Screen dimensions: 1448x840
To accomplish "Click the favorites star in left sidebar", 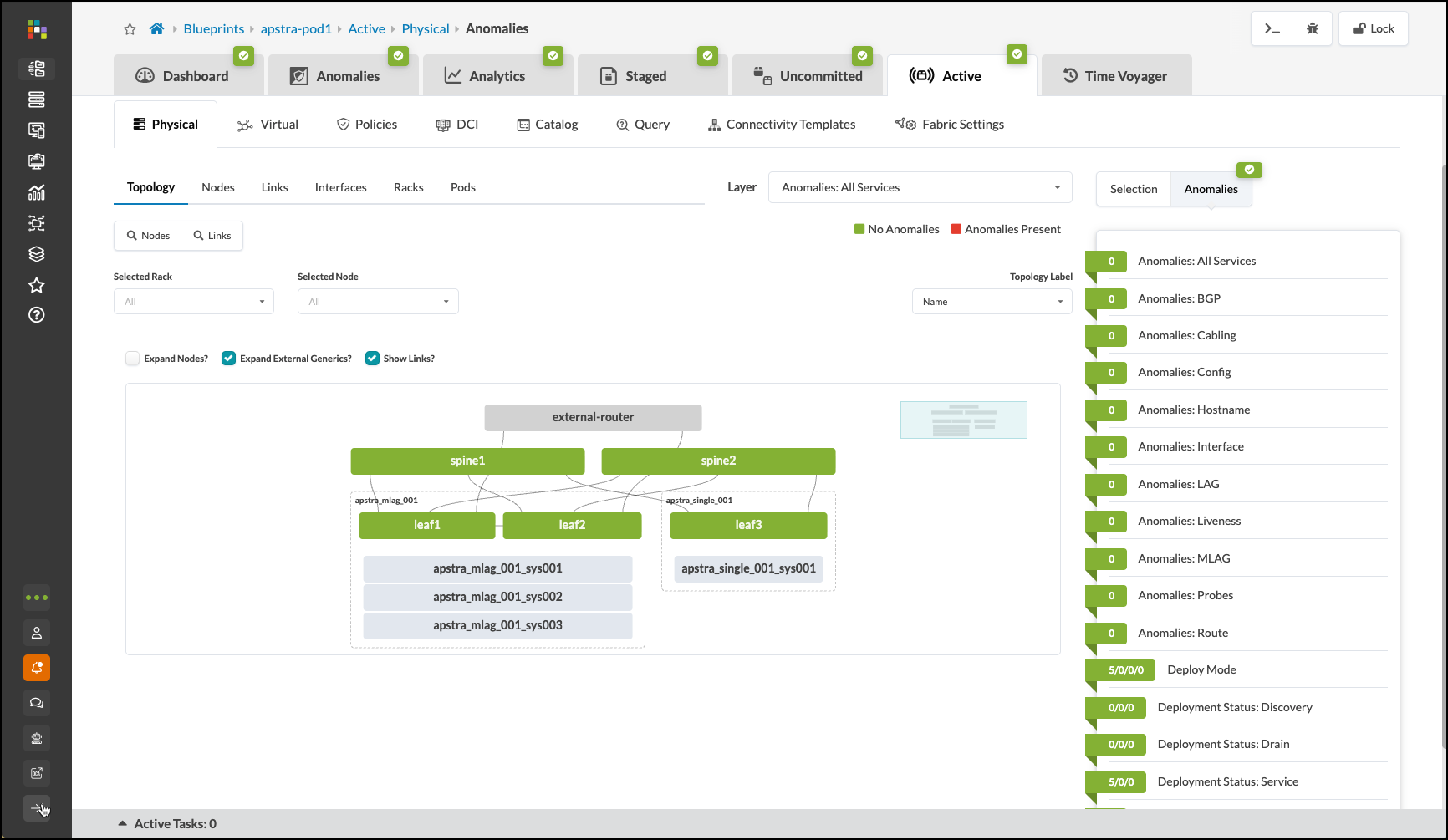I will 37,285.
